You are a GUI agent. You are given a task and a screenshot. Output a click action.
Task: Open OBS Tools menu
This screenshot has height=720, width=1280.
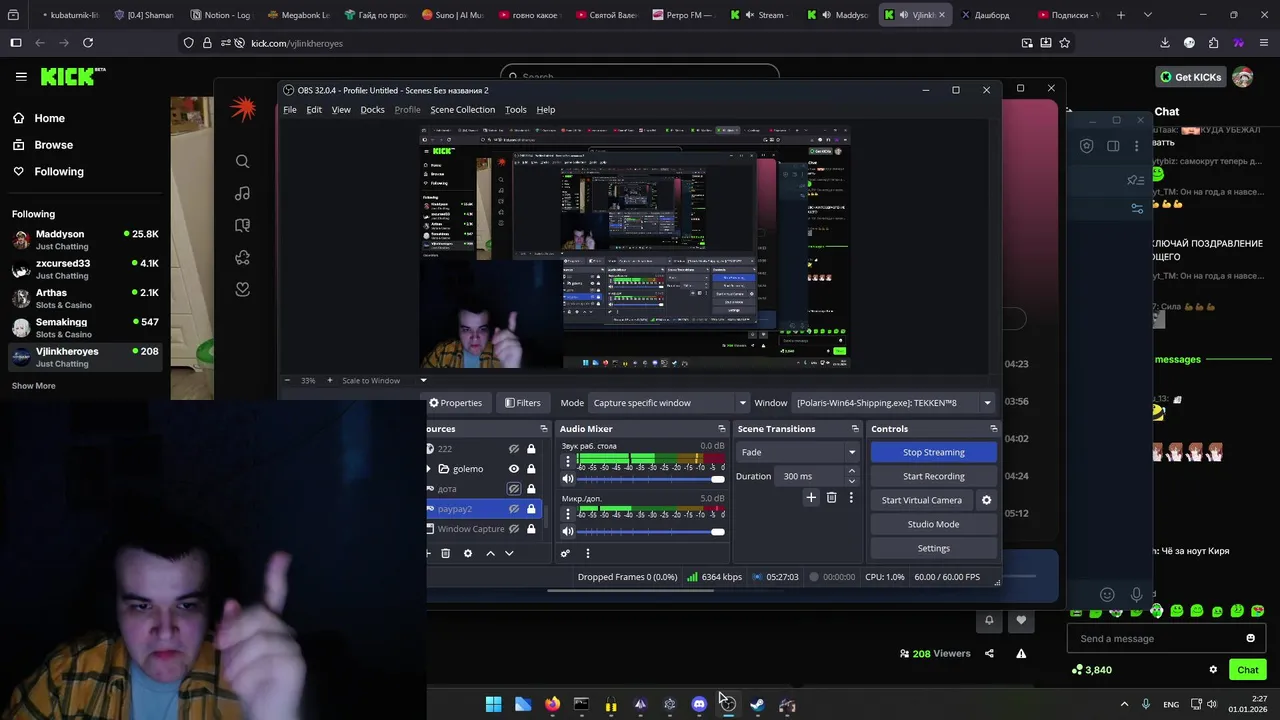click(515, 110)
